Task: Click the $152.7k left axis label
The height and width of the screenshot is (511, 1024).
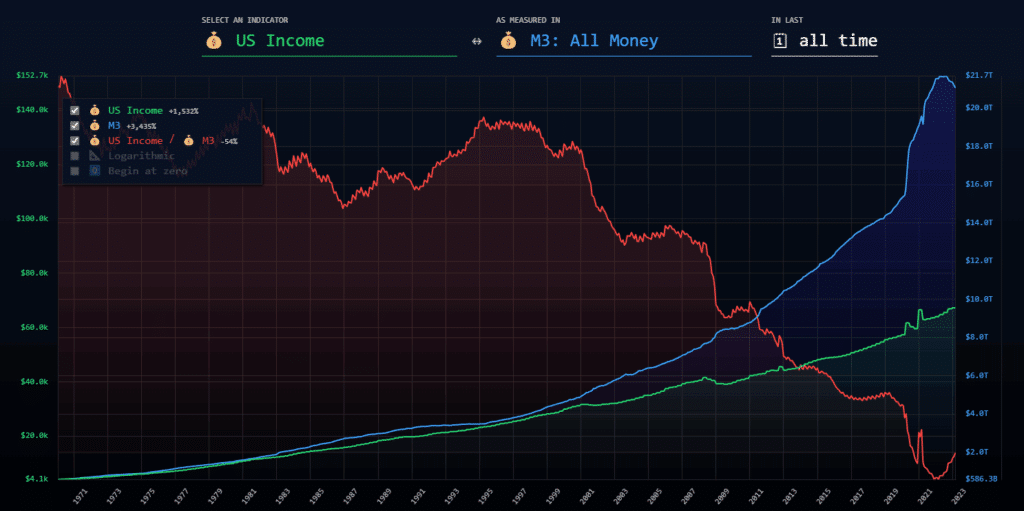Action: coord(32,76)
